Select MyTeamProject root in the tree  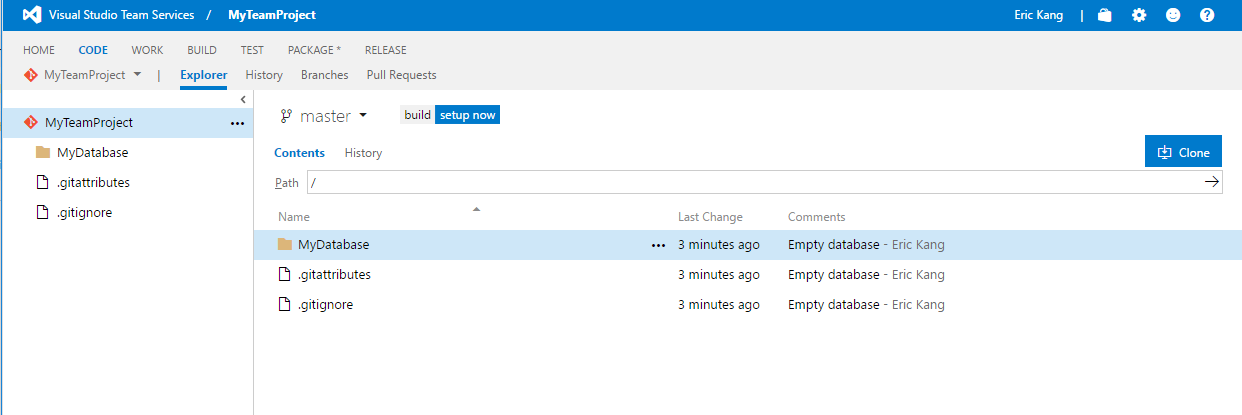click(x=126, y=123)
